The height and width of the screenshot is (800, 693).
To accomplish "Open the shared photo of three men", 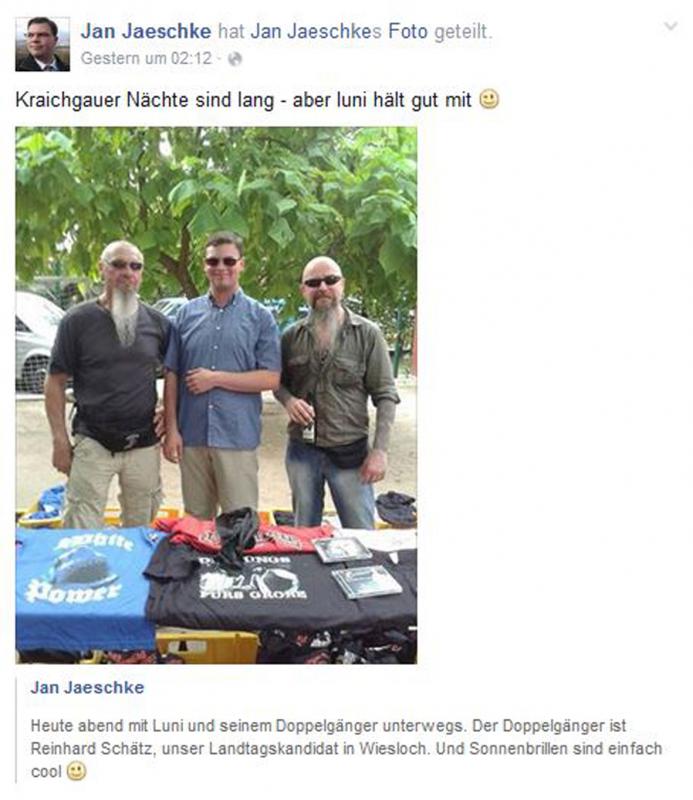I will point(216,395).
